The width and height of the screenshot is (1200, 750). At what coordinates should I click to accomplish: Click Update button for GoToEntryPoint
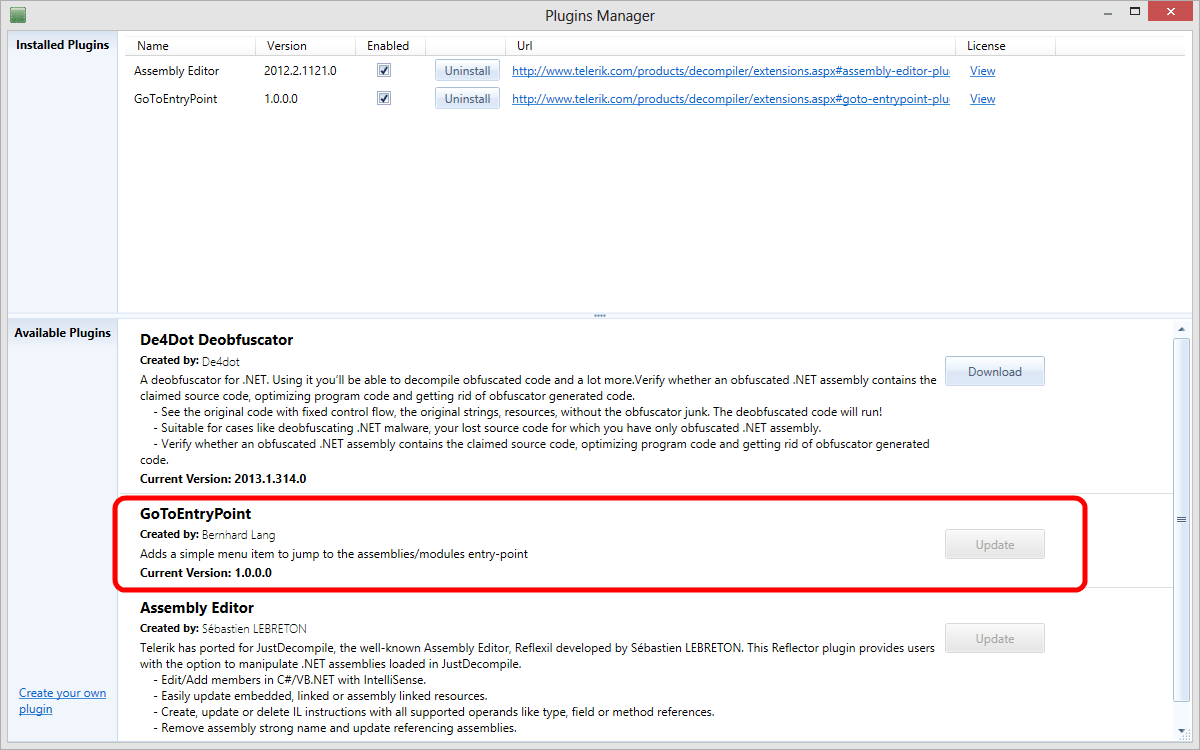[995, 545]
